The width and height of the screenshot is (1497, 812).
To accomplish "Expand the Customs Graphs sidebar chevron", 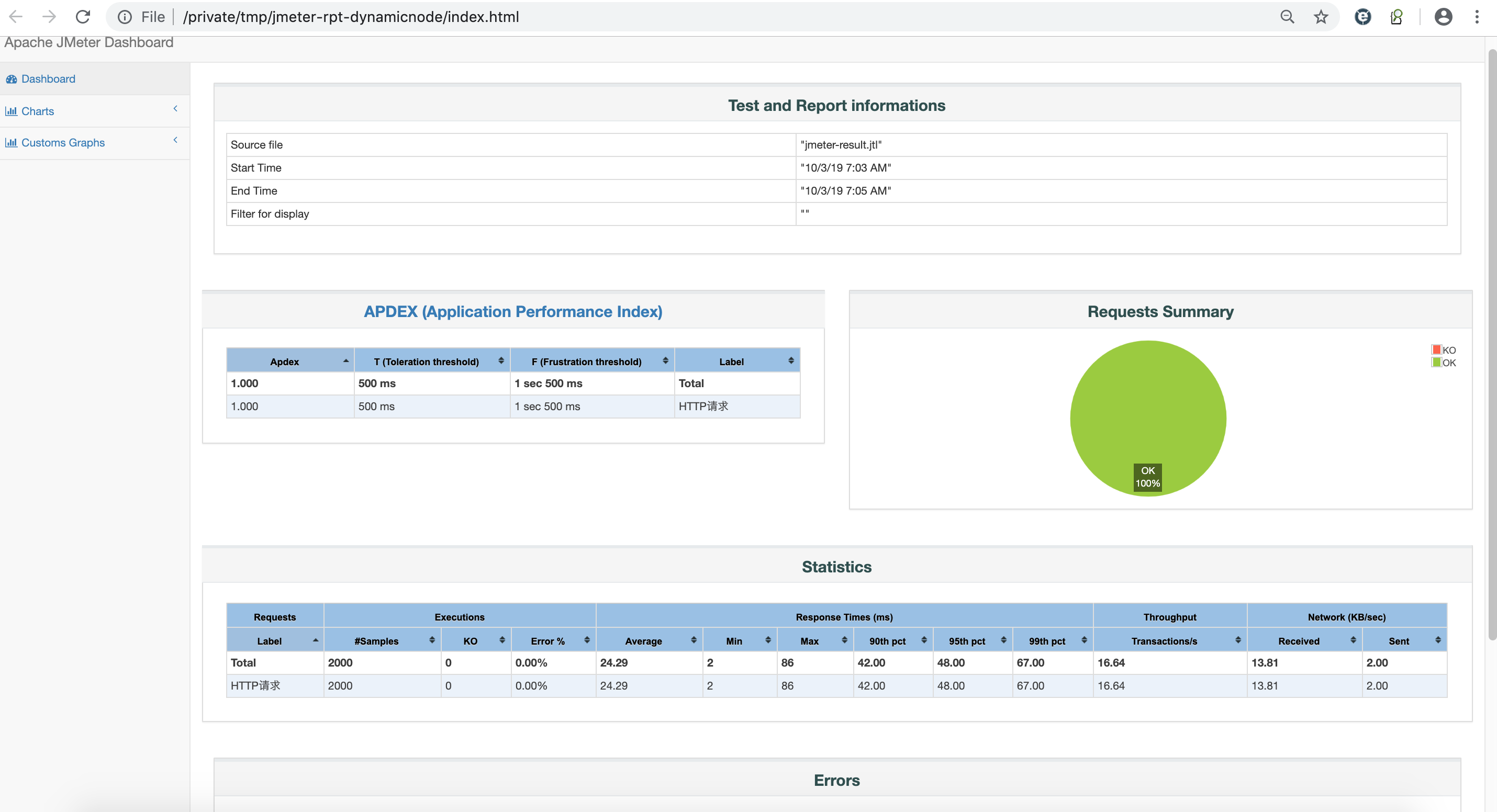I will (175, 140).
